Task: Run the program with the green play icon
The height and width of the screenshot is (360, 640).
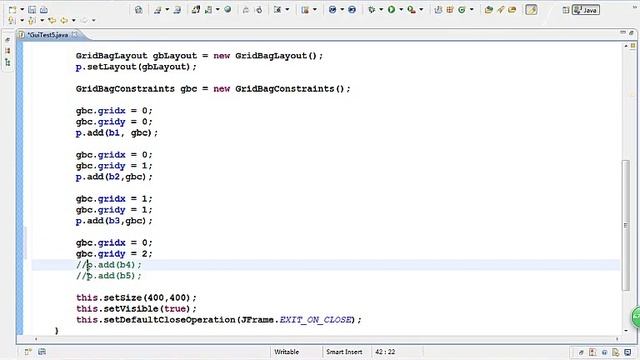Action: (391, 9)
